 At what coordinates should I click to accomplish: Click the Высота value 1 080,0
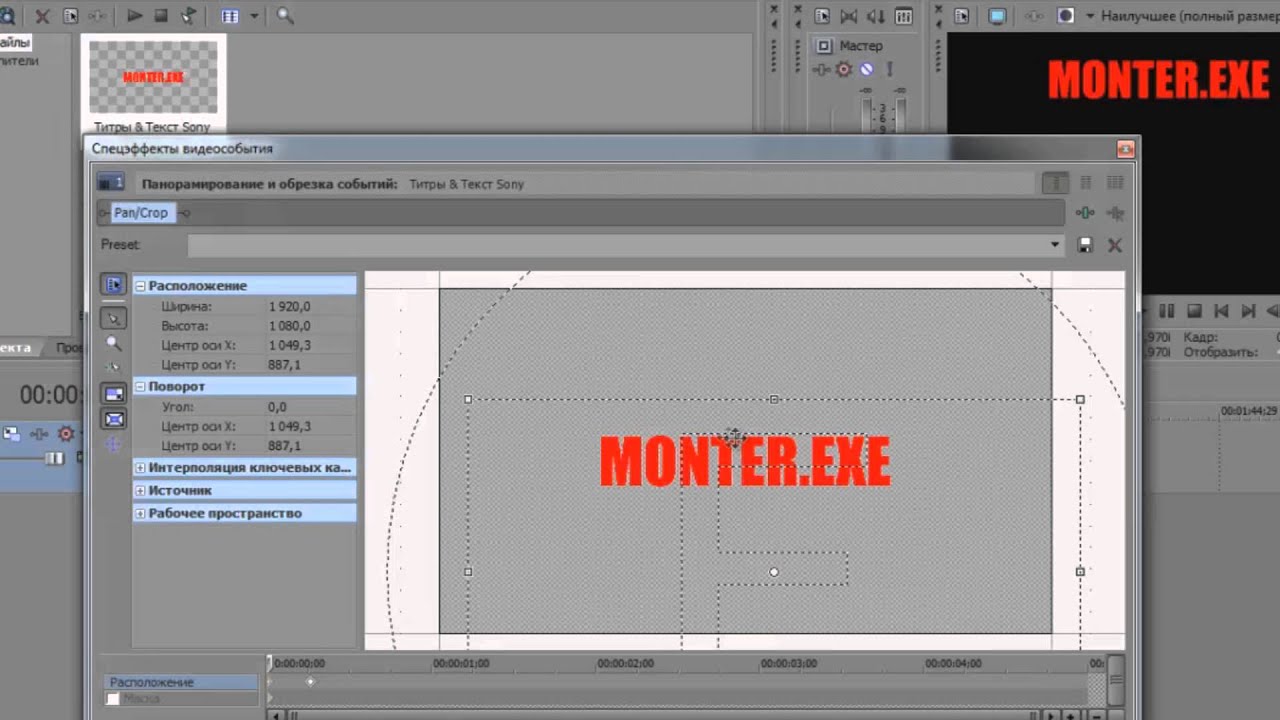[x=290, y=326]
